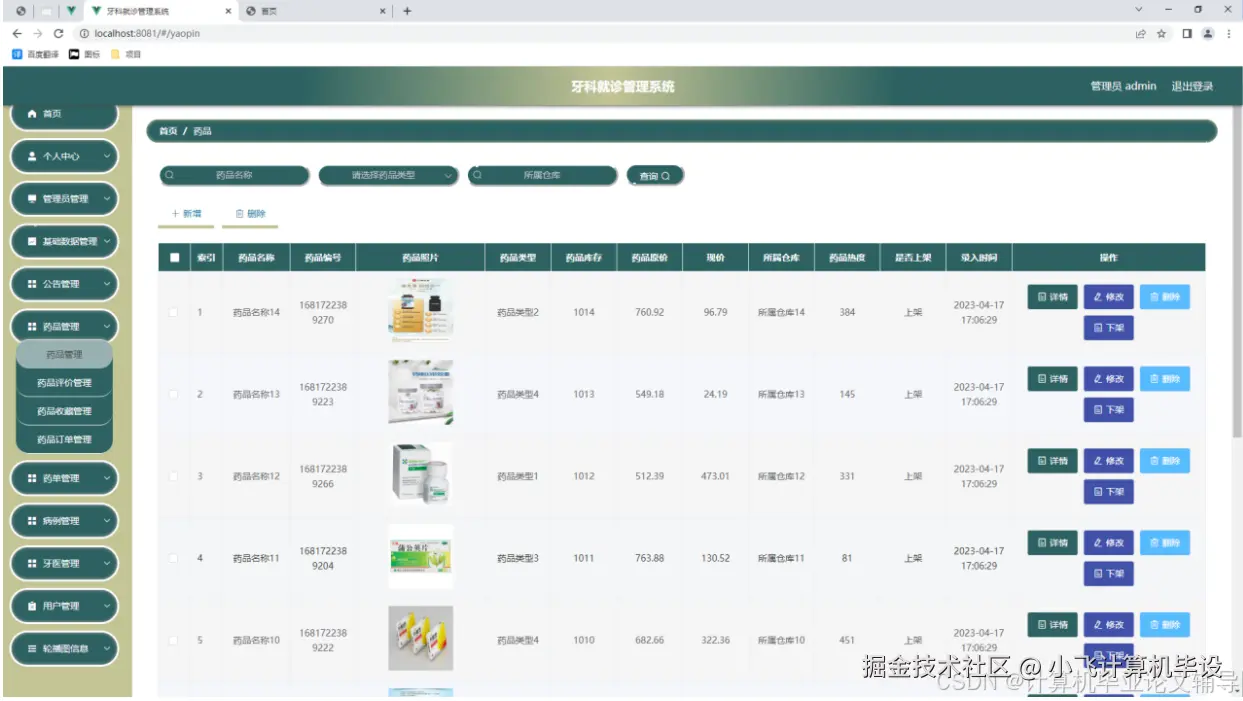Click the plus icon on 新增 button
Image resolution: width=1243 pixels, height=701 pixels.
click(177, 213)
